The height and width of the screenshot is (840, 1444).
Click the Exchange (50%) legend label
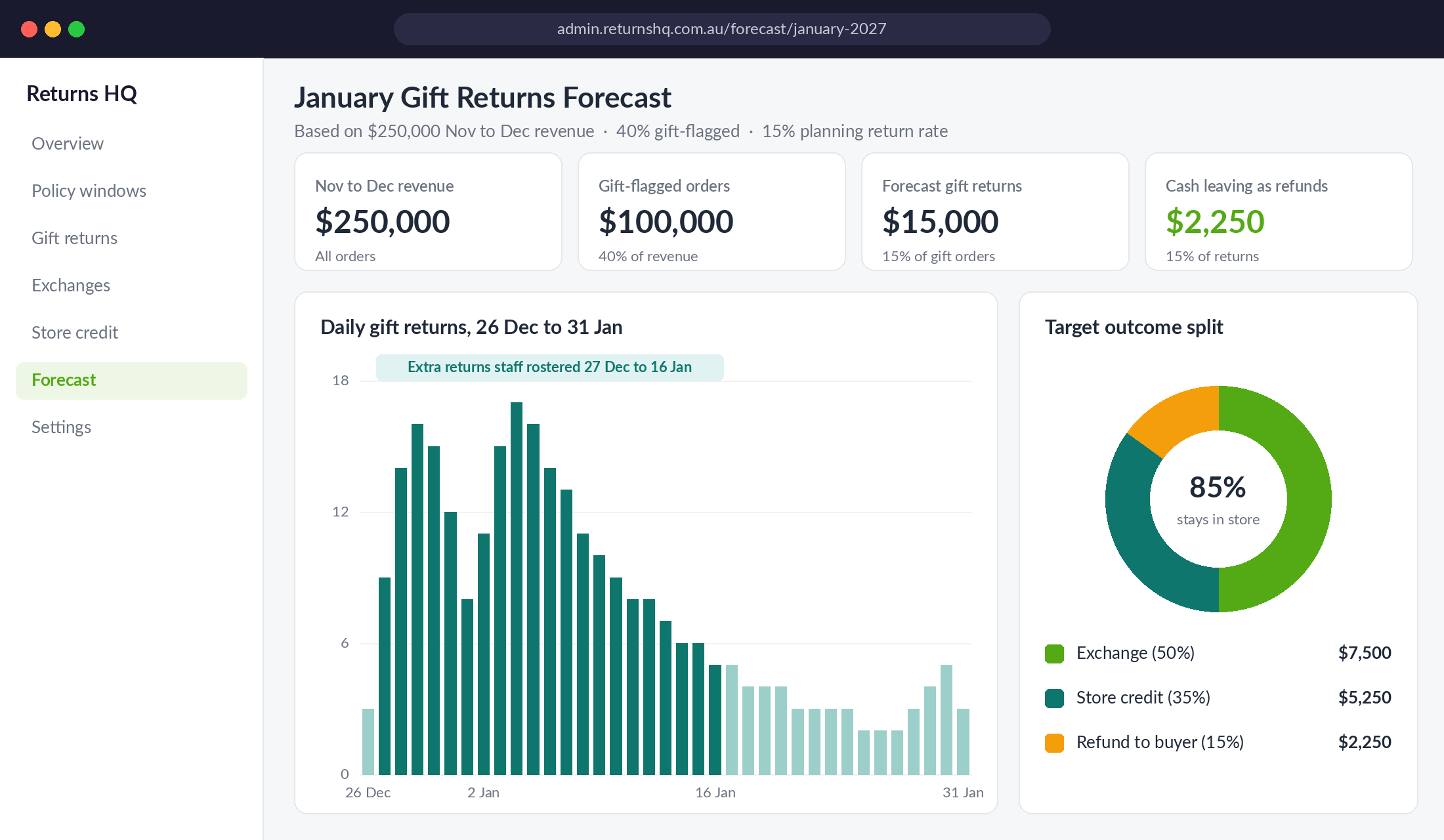[x=1136, y=653]
